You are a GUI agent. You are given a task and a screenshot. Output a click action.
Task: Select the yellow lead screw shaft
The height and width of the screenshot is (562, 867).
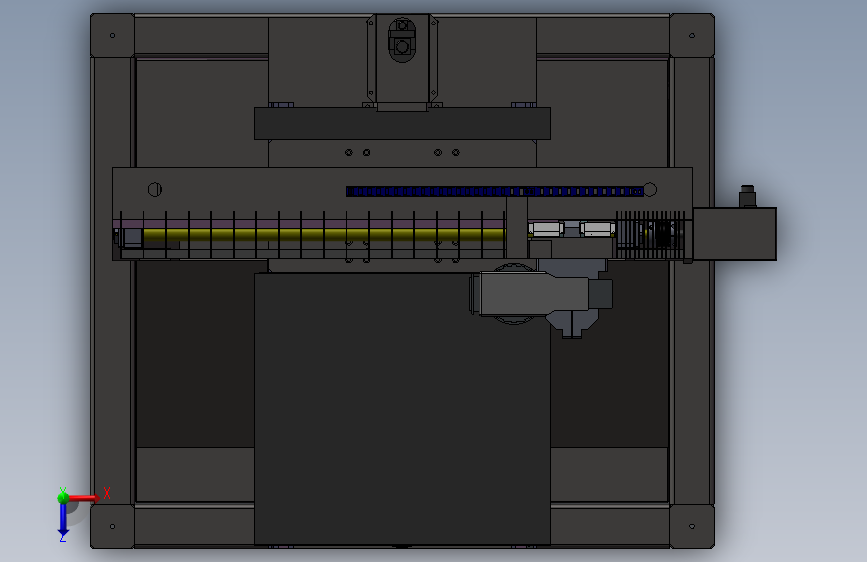tap(323, 235)
